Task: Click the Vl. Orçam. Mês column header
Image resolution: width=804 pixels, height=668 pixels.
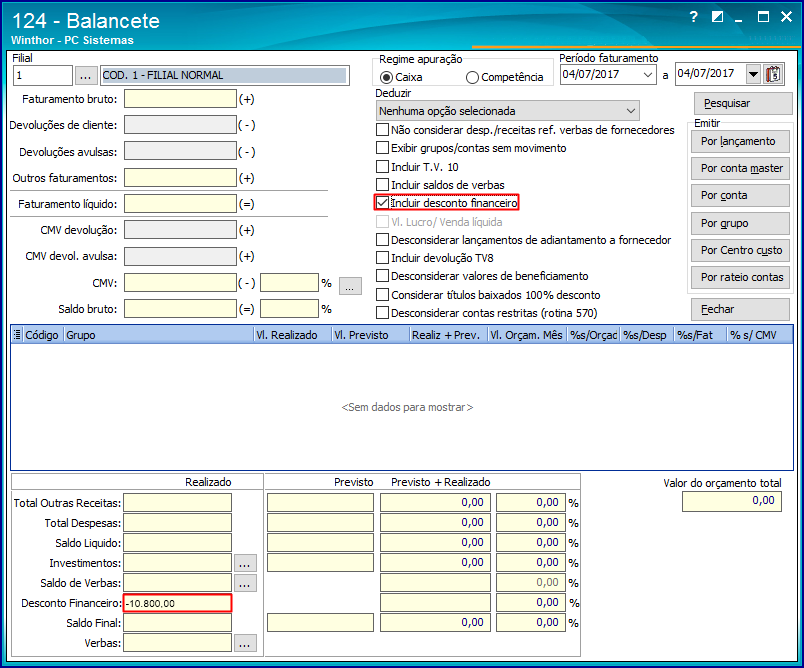Action: [527, 335]
